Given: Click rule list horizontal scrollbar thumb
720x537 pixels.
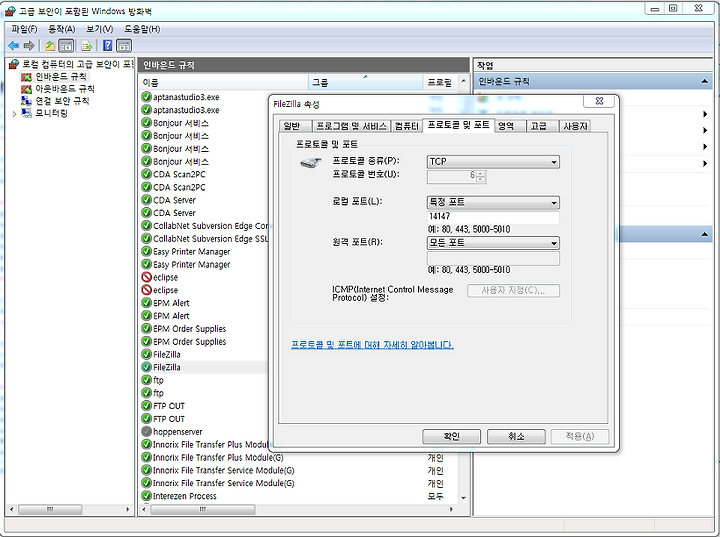Looking at the screenshot, I should (x=202, y=509).
